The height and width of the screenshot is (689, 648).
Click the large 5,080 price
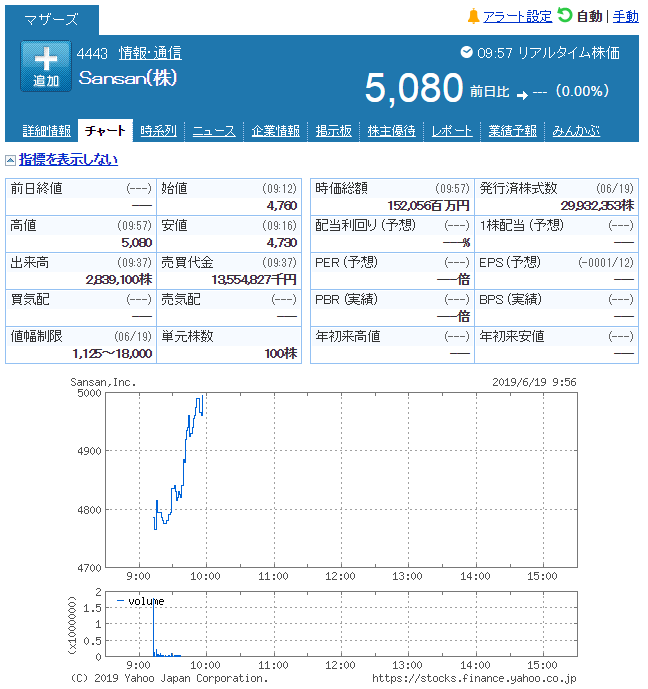point(414,88)
